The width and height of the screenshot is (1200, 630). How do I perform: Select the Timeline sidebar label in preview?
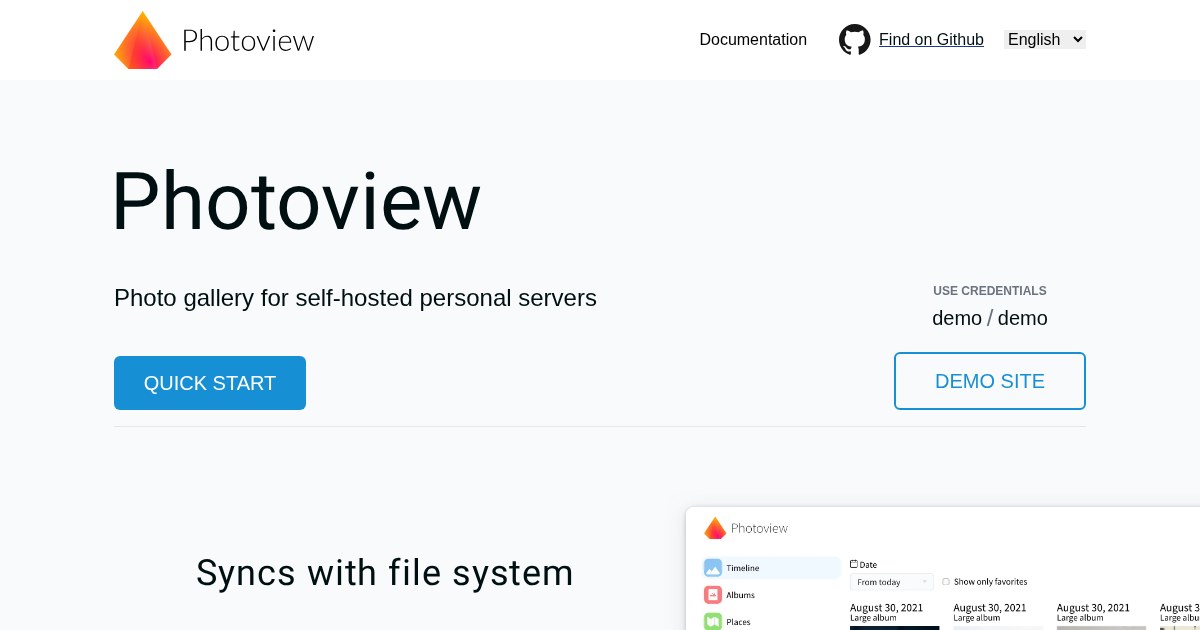[743, 568]
